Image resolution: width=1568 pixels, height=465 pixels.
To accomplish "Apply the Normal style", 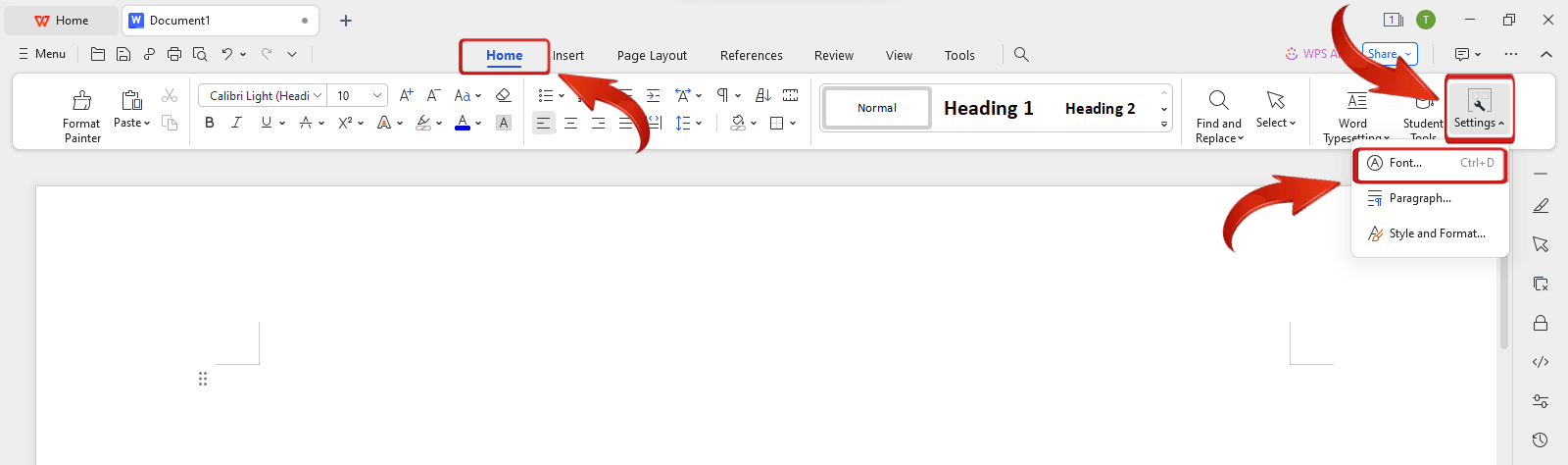I will pos(877,108).
